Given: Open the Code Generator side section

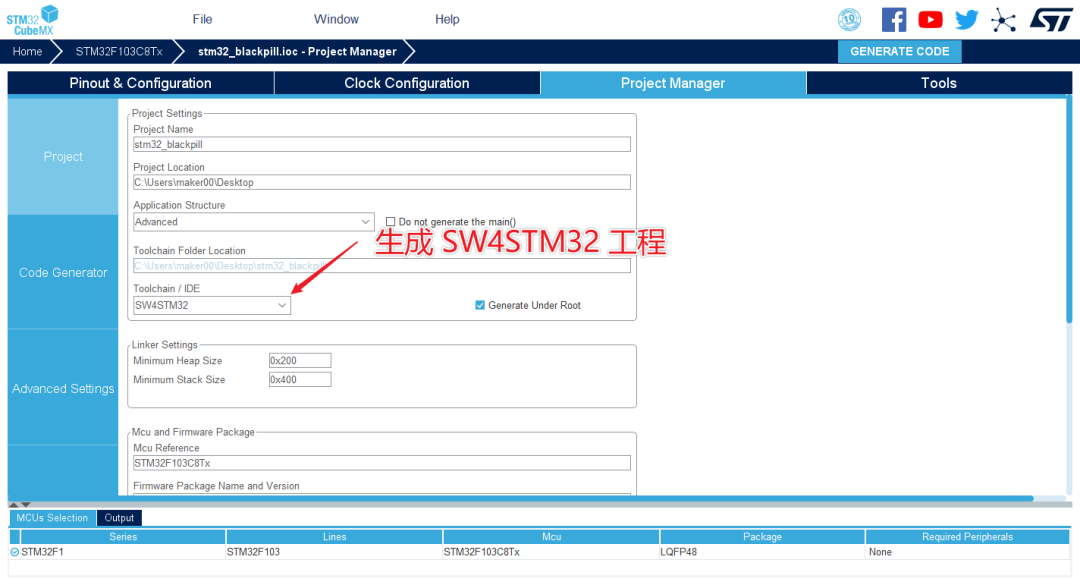Looking at the screenshot, I should (x=63, y=272).
